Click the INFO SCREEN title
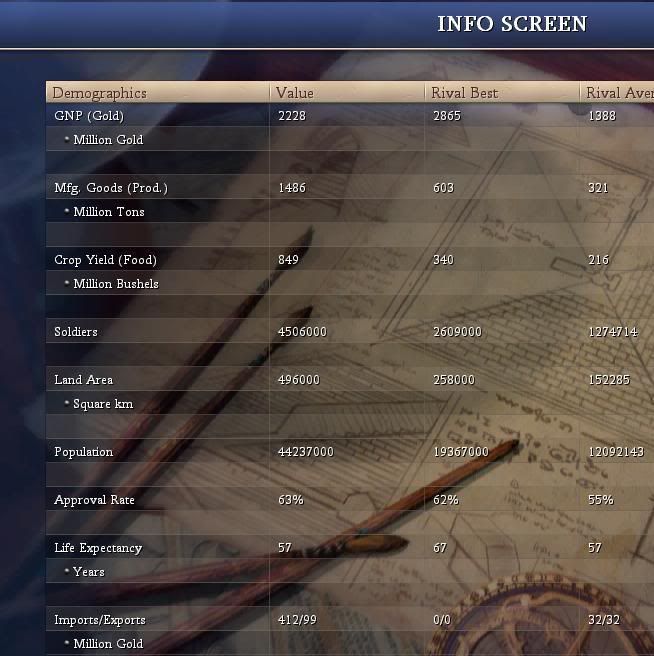The image size is (654, 656). click(x=512, y=24)
